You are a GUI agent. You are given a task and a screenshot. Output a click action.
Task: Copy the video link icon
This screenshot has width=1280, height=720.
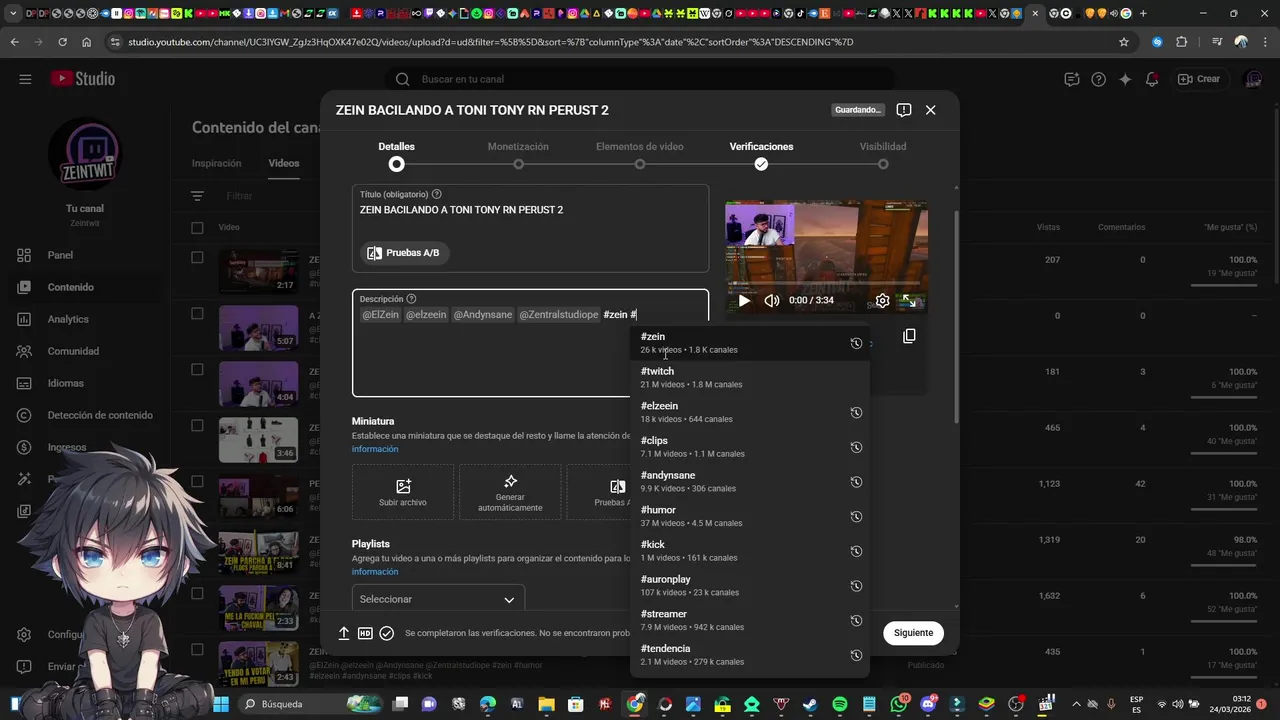tap(909, 336)
